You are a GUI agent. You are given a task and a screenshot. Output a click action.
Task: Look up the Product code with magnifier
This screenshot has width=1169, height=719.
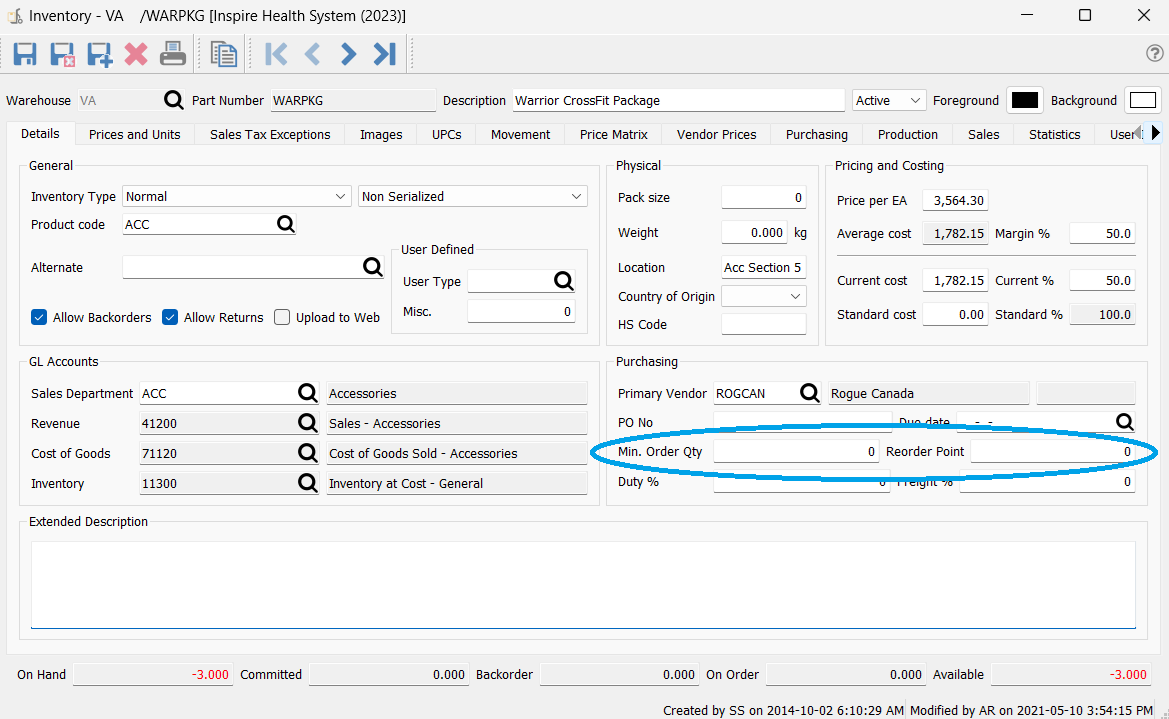pyautogui.click(x=286, y=224)
